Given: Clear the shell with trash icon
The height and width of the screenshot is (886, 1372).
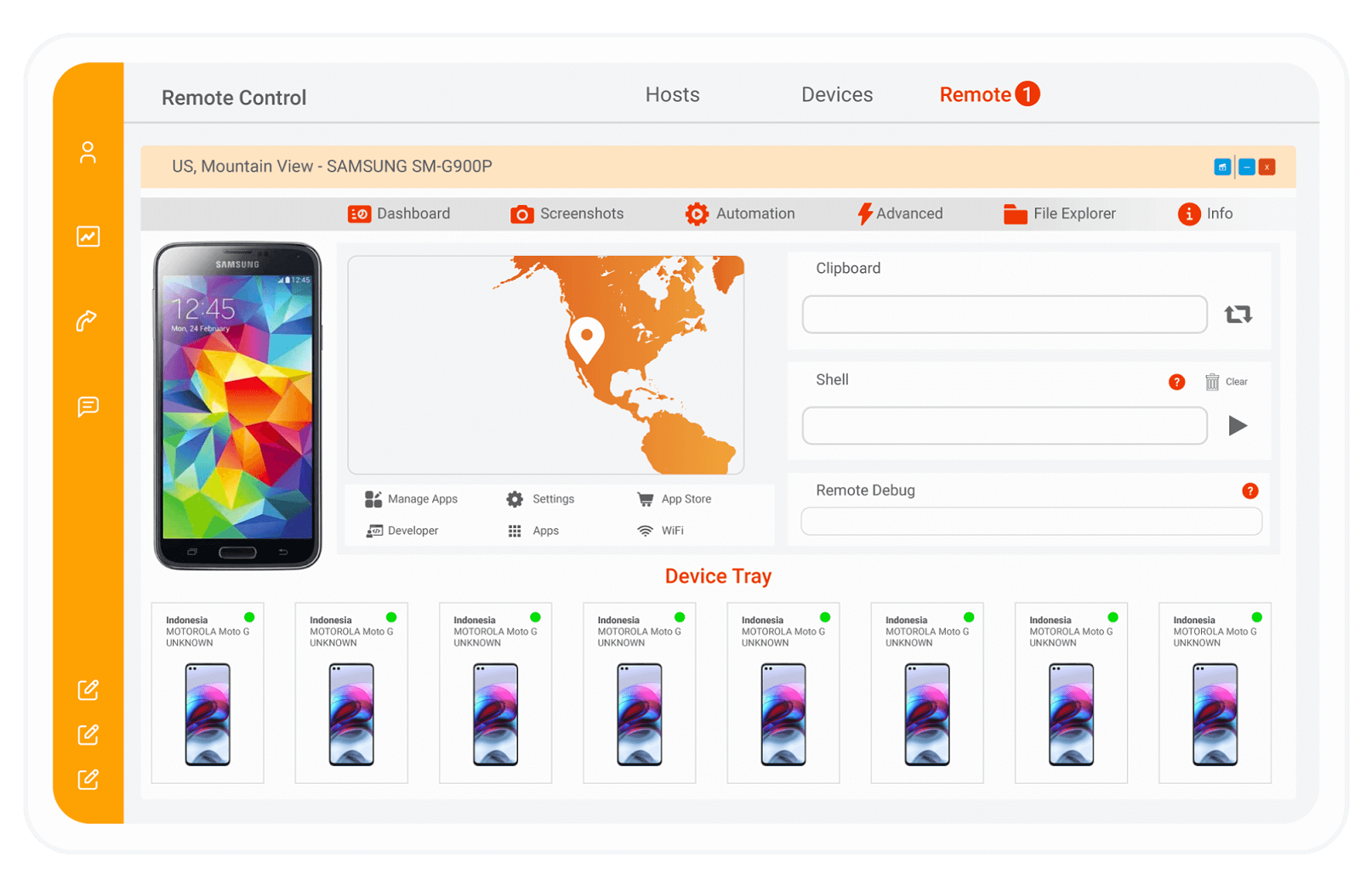Looking at the screenshot, I should 1212,382.
